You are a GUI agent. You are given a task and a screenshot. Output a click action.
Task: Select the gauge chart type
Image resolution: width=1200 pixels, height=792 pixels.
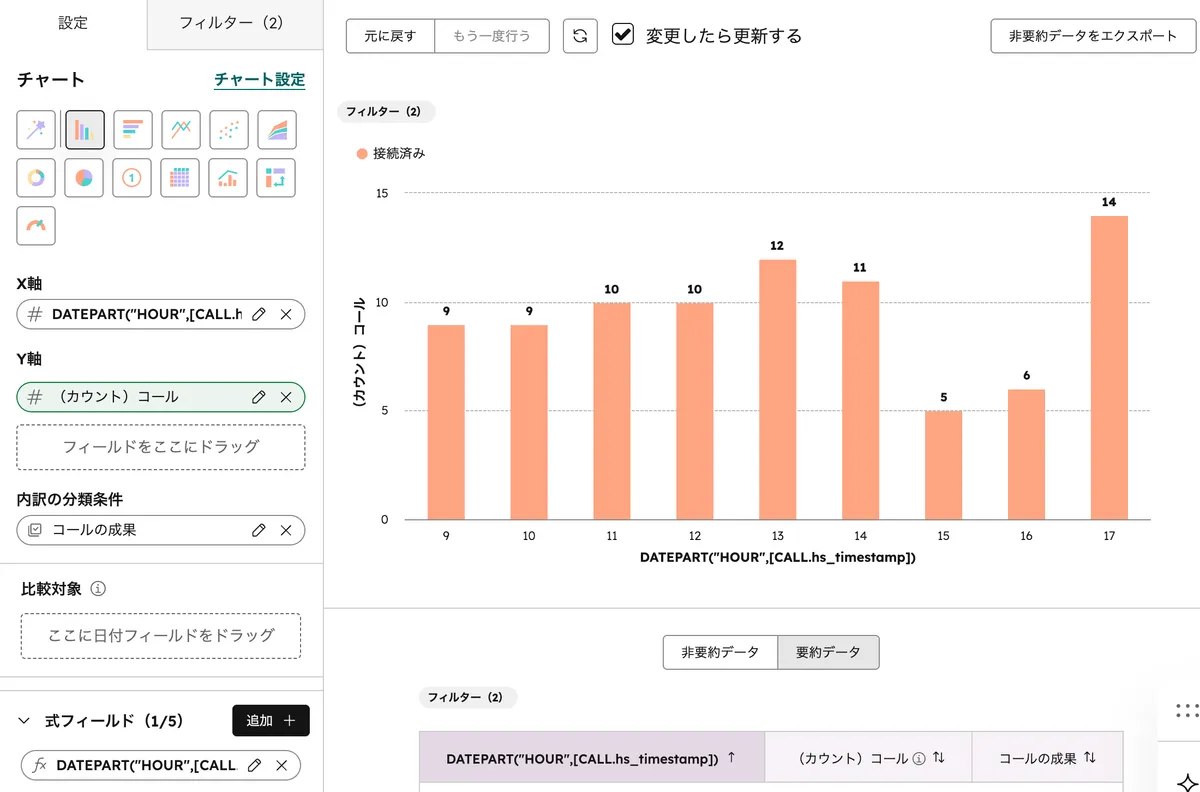pos(36,226)
